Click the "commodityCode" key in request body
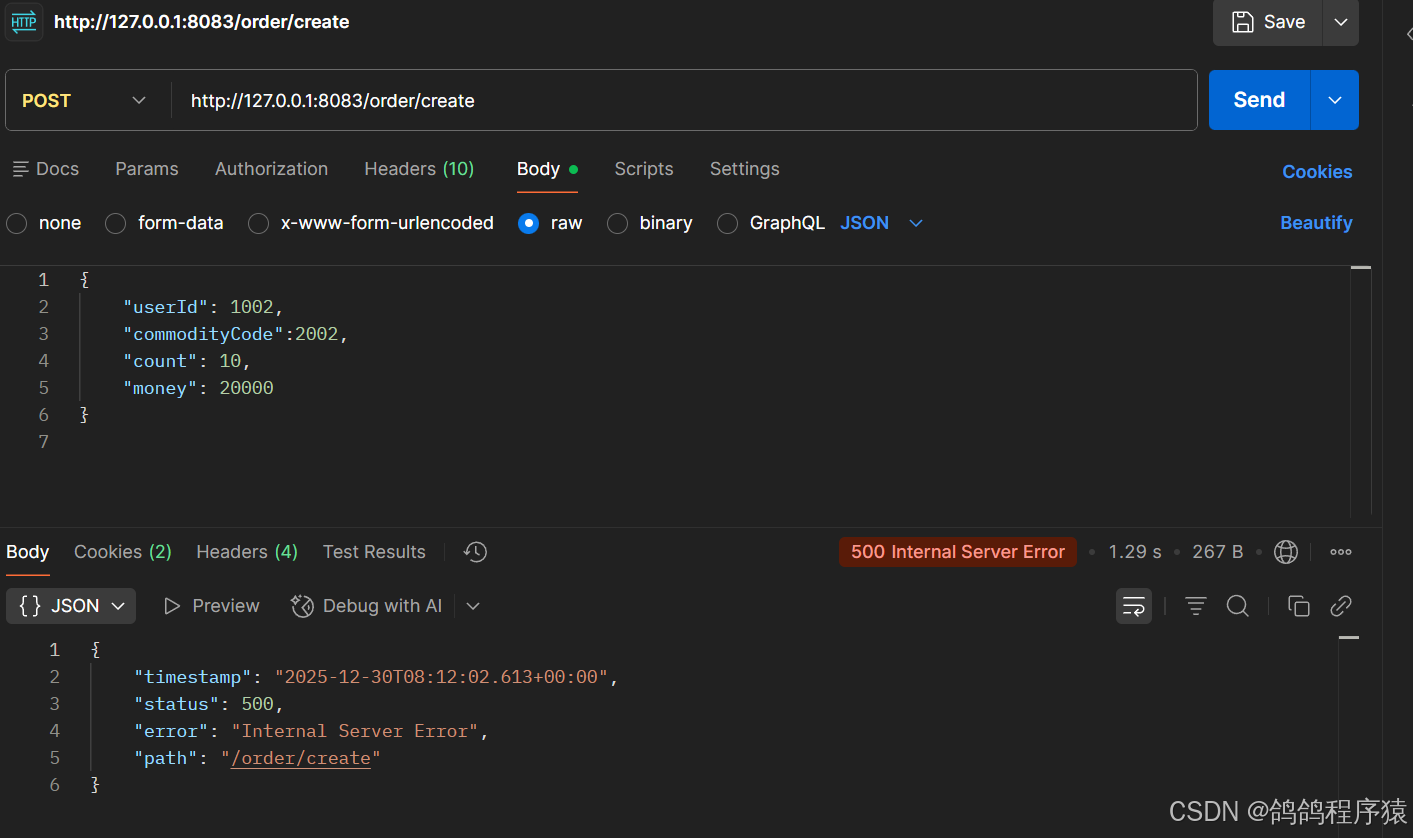Image resolution: width=1413 pixels, height=838 pixels. pos(203,334)
